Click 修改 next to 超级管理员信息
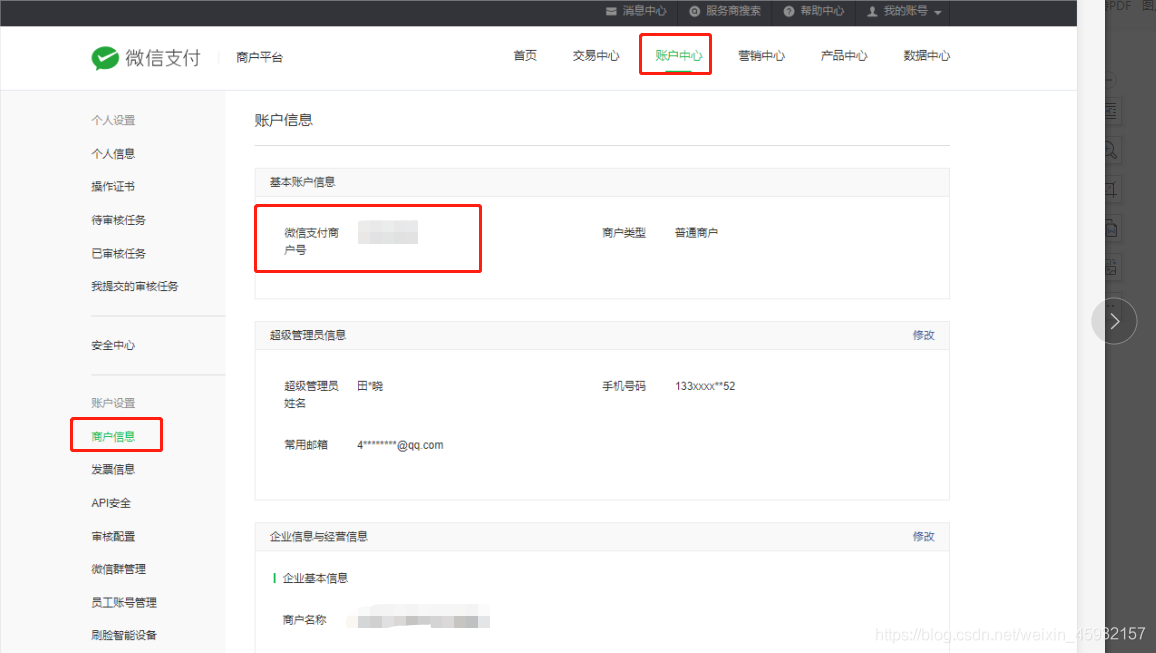Viewport: 1156px width, 653px height. click(x=923, y=335)
